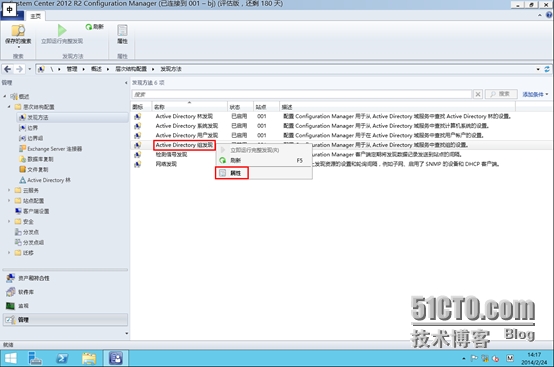
Task: Click 管理 in the breadcrumb path
Action: (x=72, y=69)
